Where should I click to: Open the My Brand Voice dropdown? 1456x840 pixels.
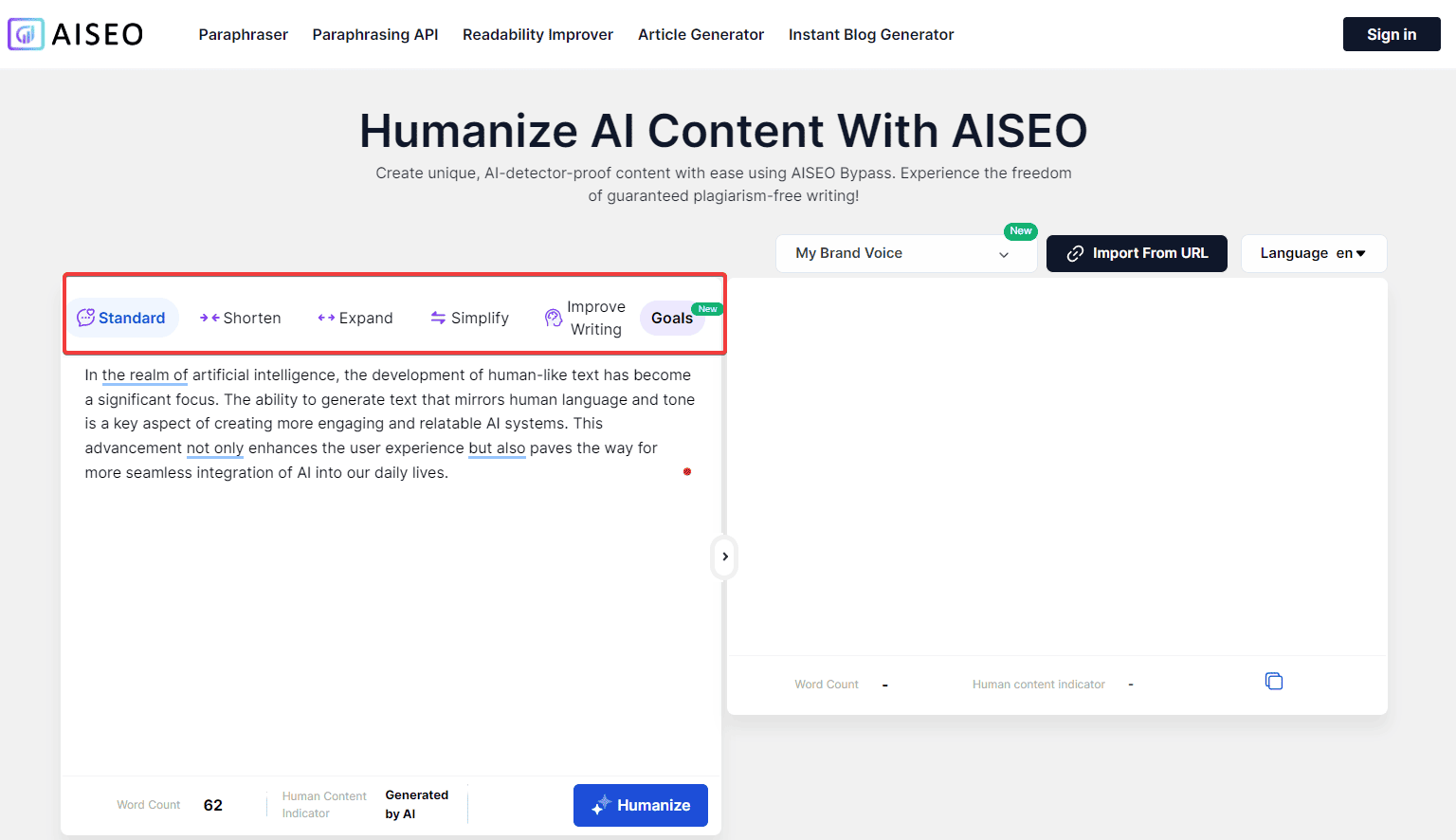coord(905,253)
